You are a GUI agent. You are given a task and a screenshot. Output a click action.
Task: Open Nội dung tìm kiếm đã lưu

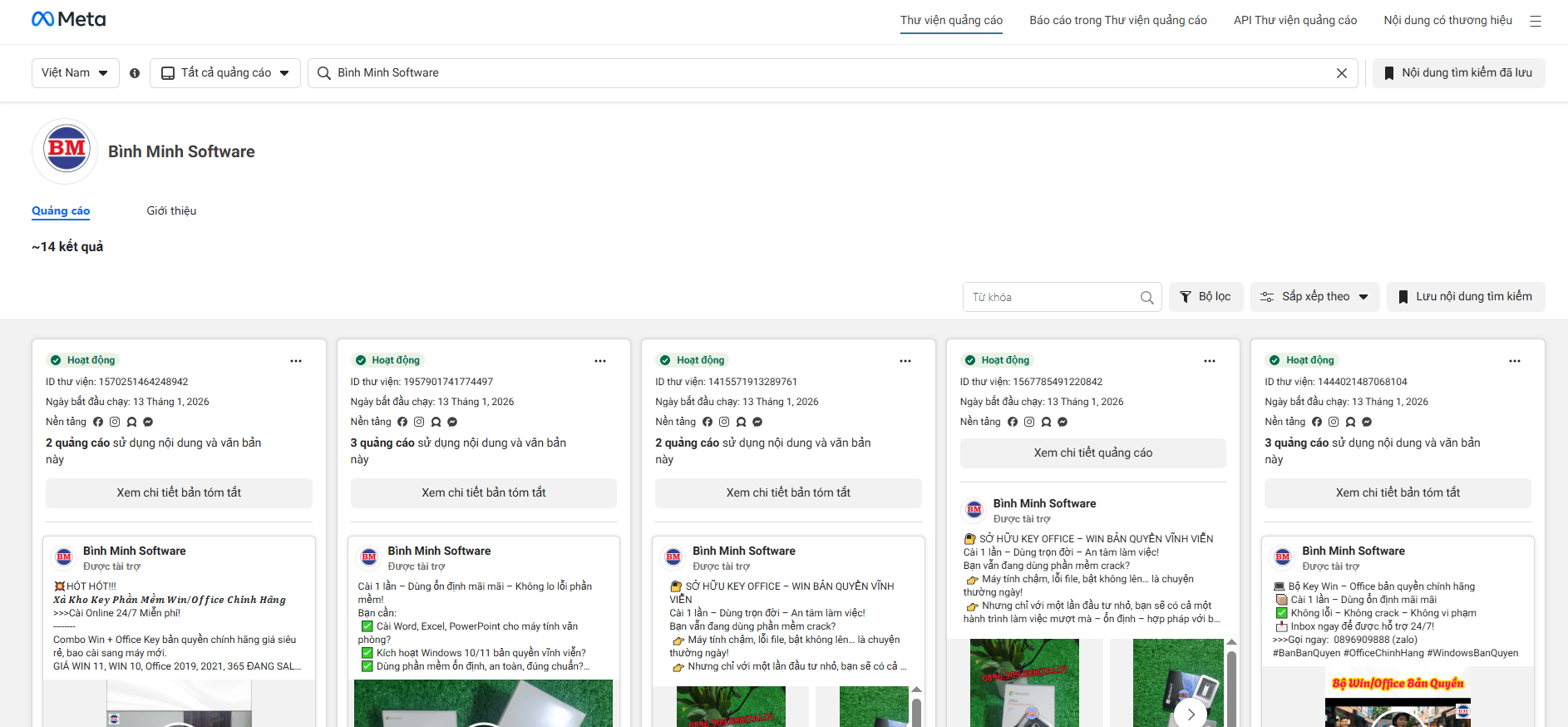[1458, 73]
